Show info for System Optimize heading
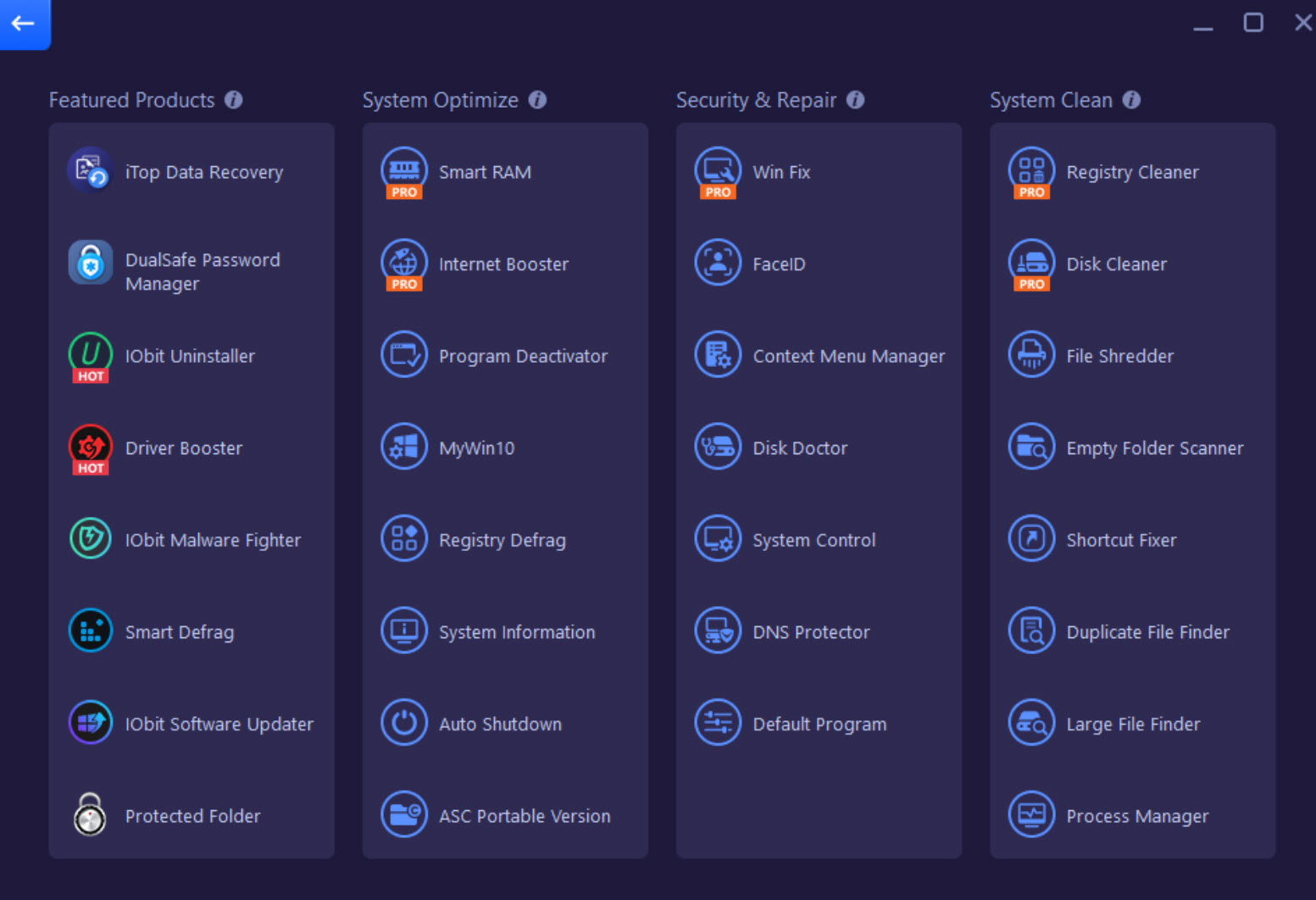Viewport: 1316px width, 900px height. [x=537, y=100]
